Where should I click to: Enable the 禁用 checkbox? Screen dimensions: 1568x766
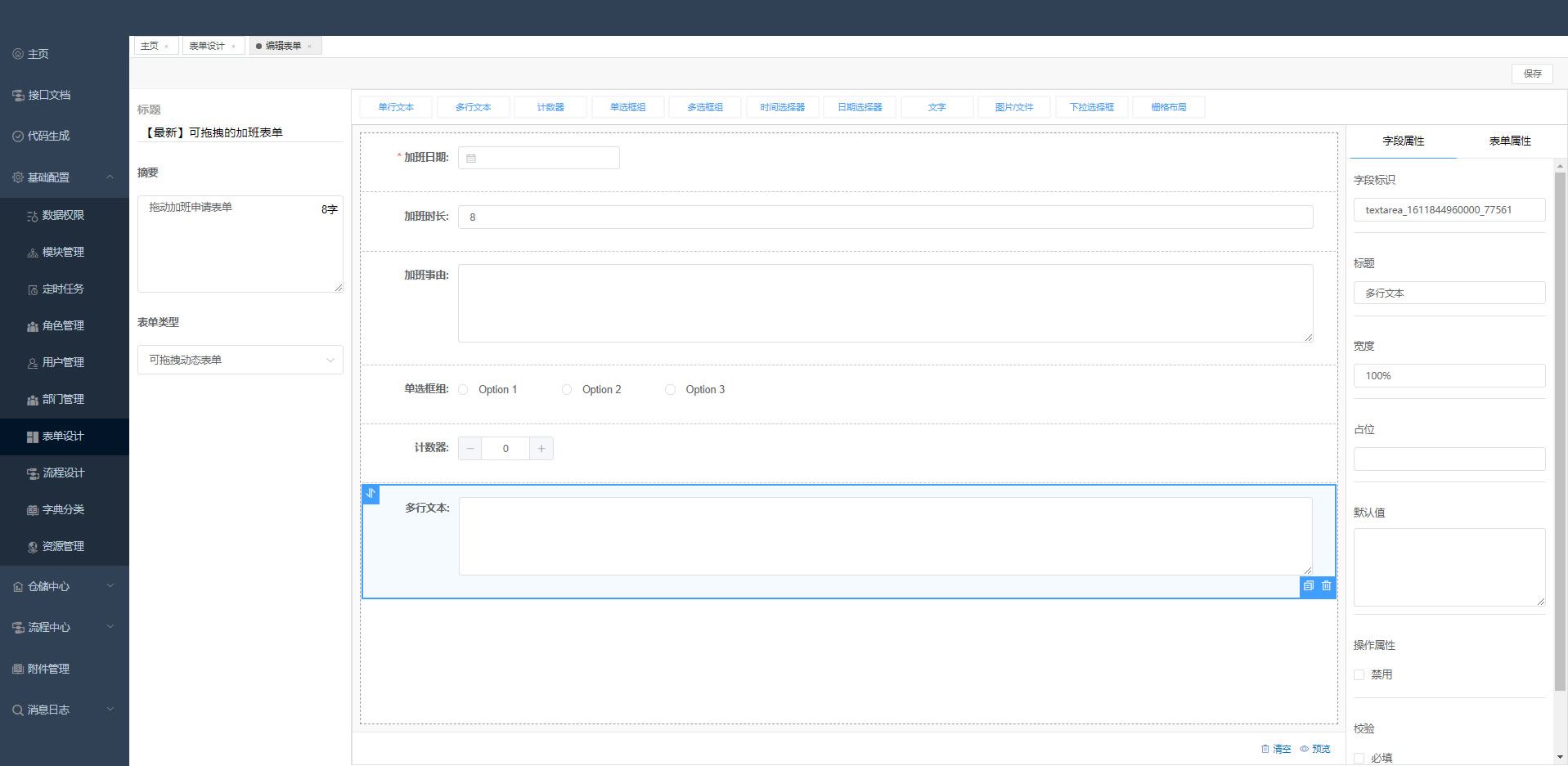(x=1359, y=675)
